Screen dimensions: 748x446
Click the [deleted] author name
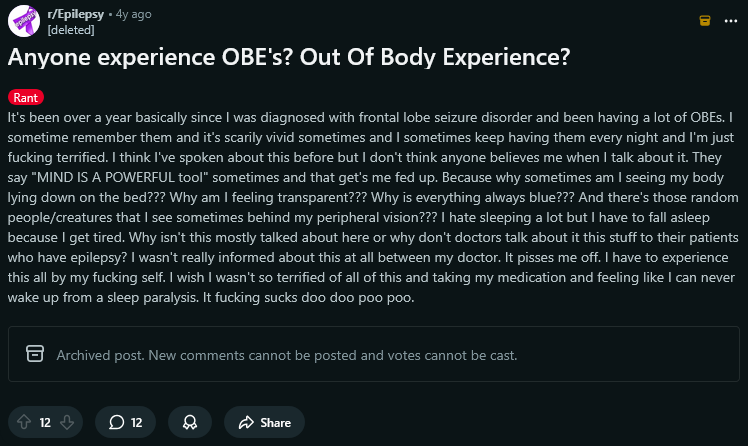pos(70,30)
